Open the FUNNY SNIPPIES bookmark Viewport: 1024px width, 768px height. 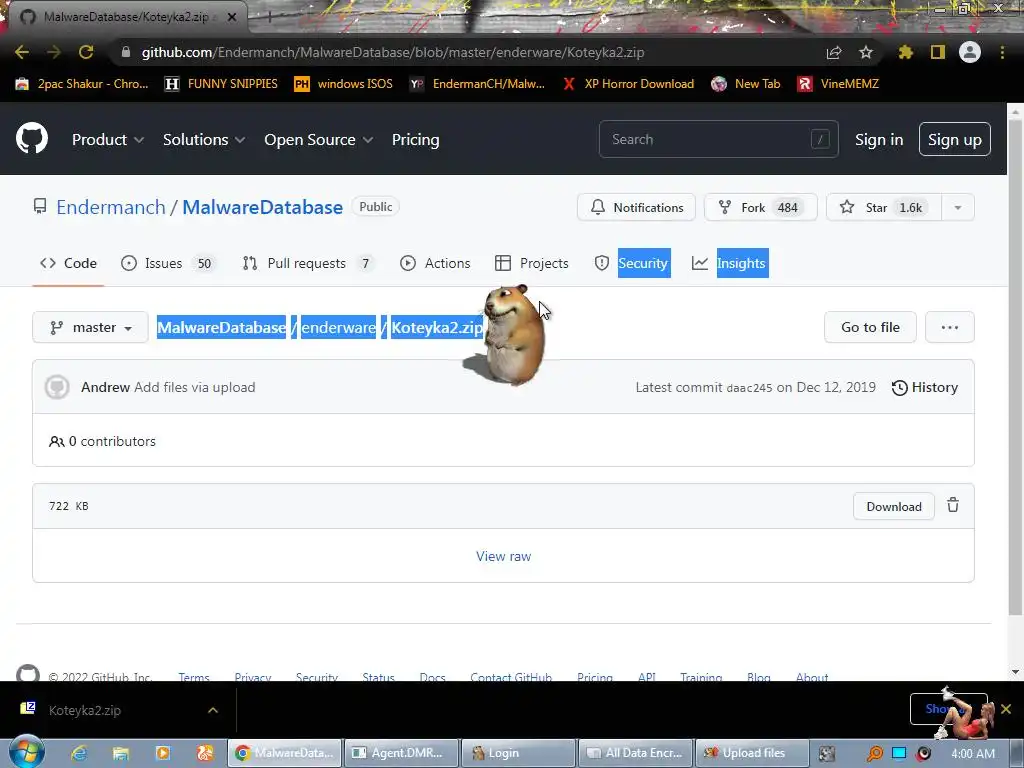pyautogui.click(x=221, y=84)
